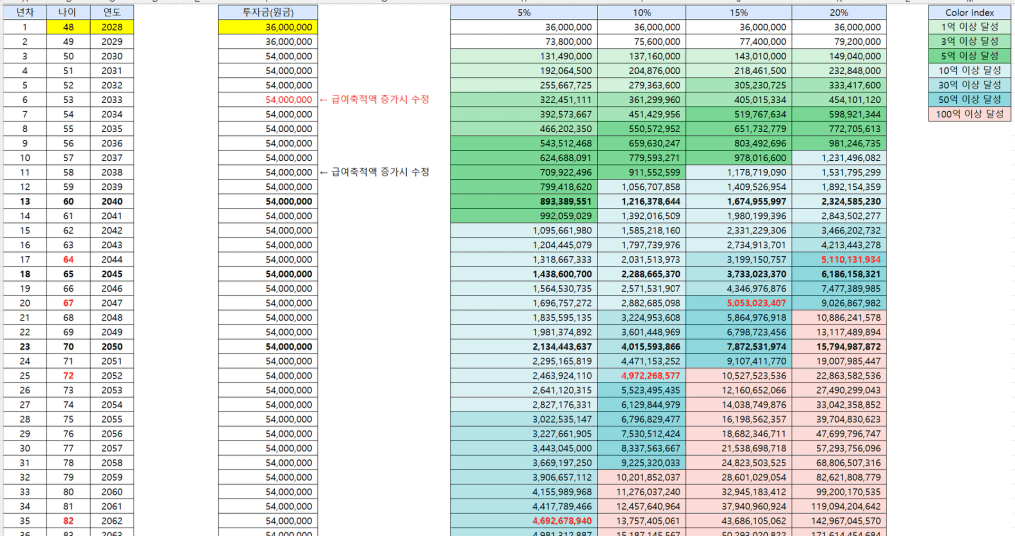Click the 연도 column header
The image size is (1015, 536).
(111, 12)
